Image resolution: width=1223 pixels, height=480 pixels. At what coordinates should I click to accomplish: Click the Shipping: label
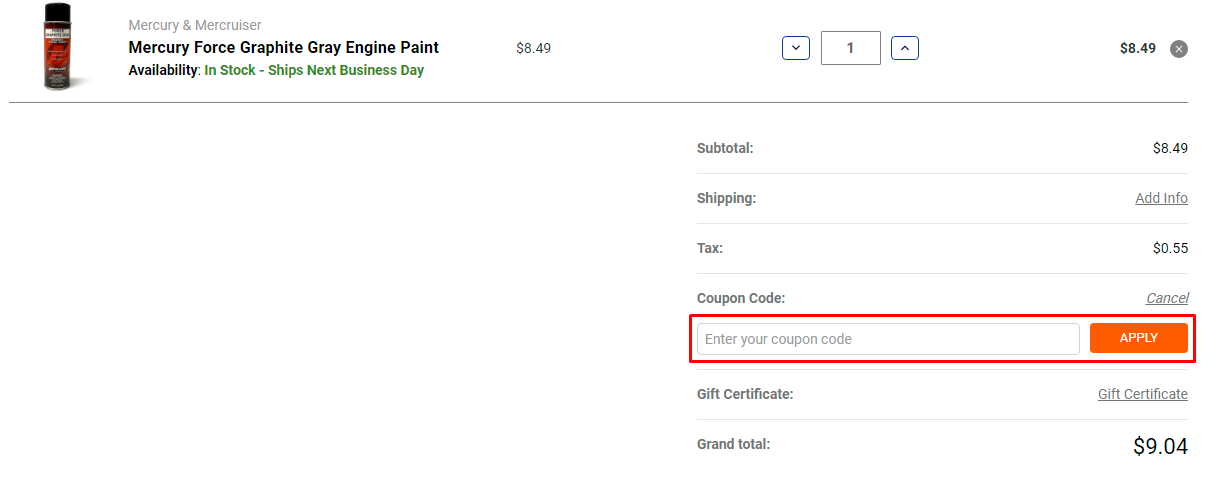coord(726,198)
